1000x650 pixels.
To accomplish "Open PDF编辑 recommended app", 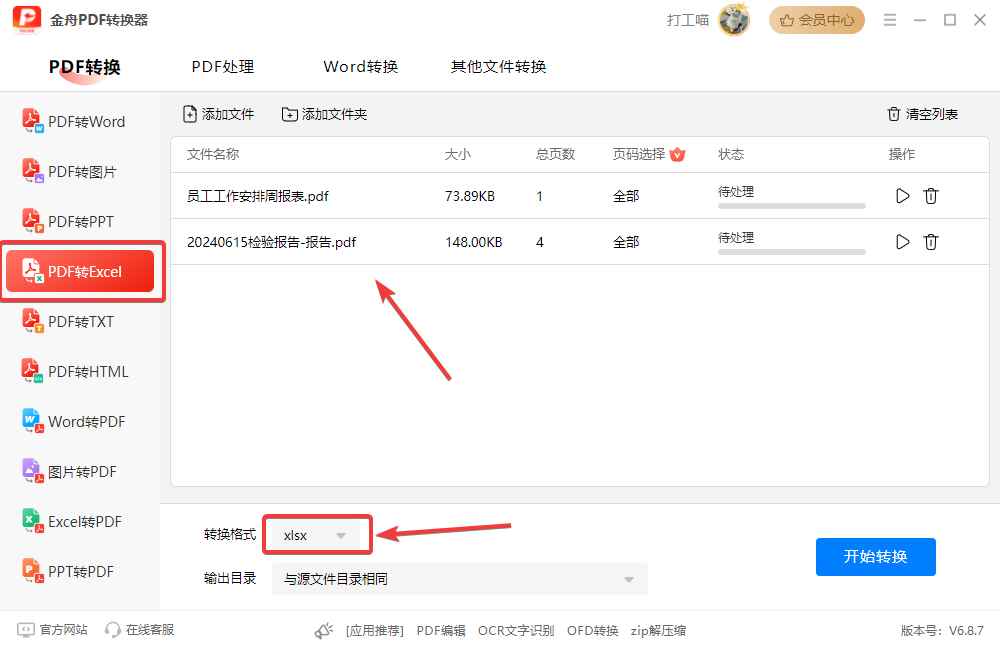I will pos(441,631).
